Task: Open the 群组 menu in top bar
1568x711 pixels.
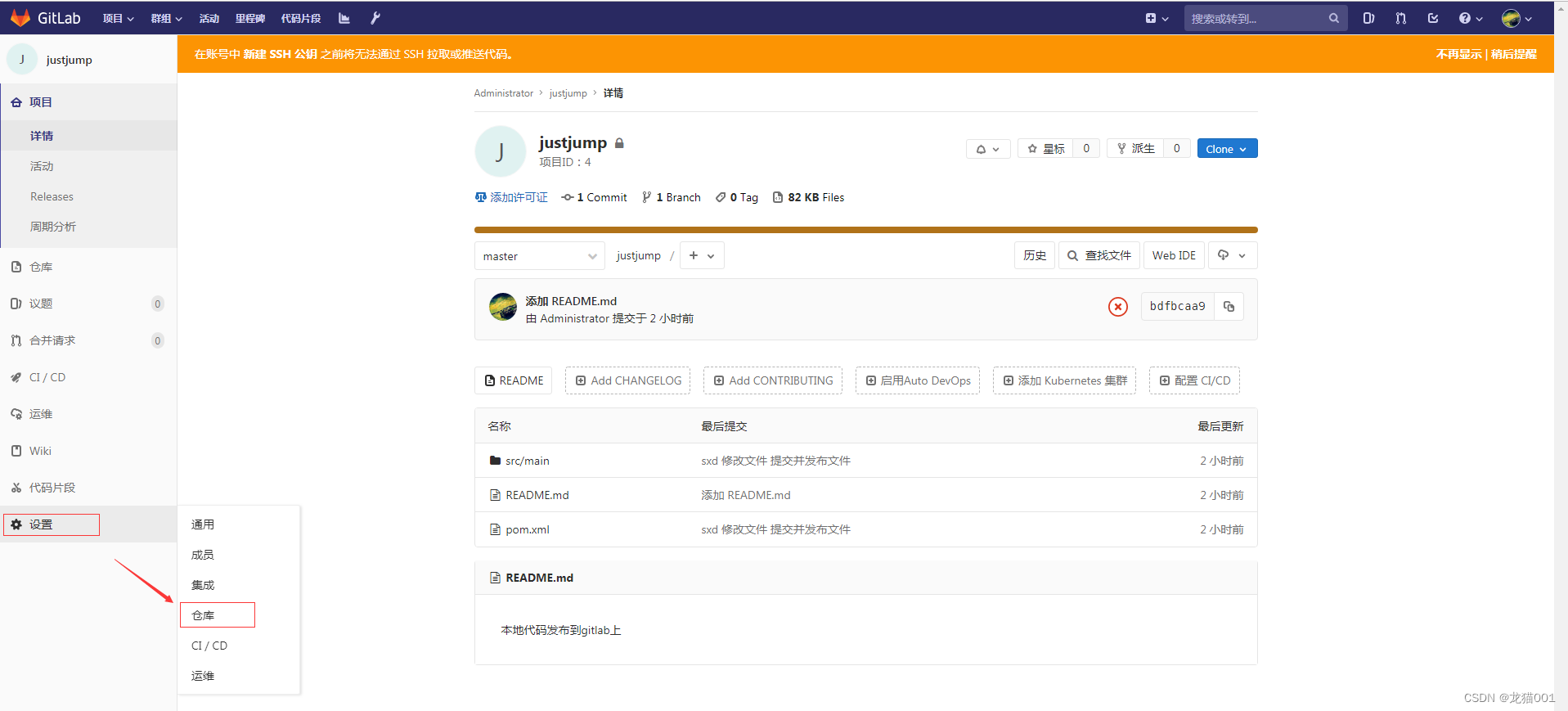Action: tap(166, 18)
